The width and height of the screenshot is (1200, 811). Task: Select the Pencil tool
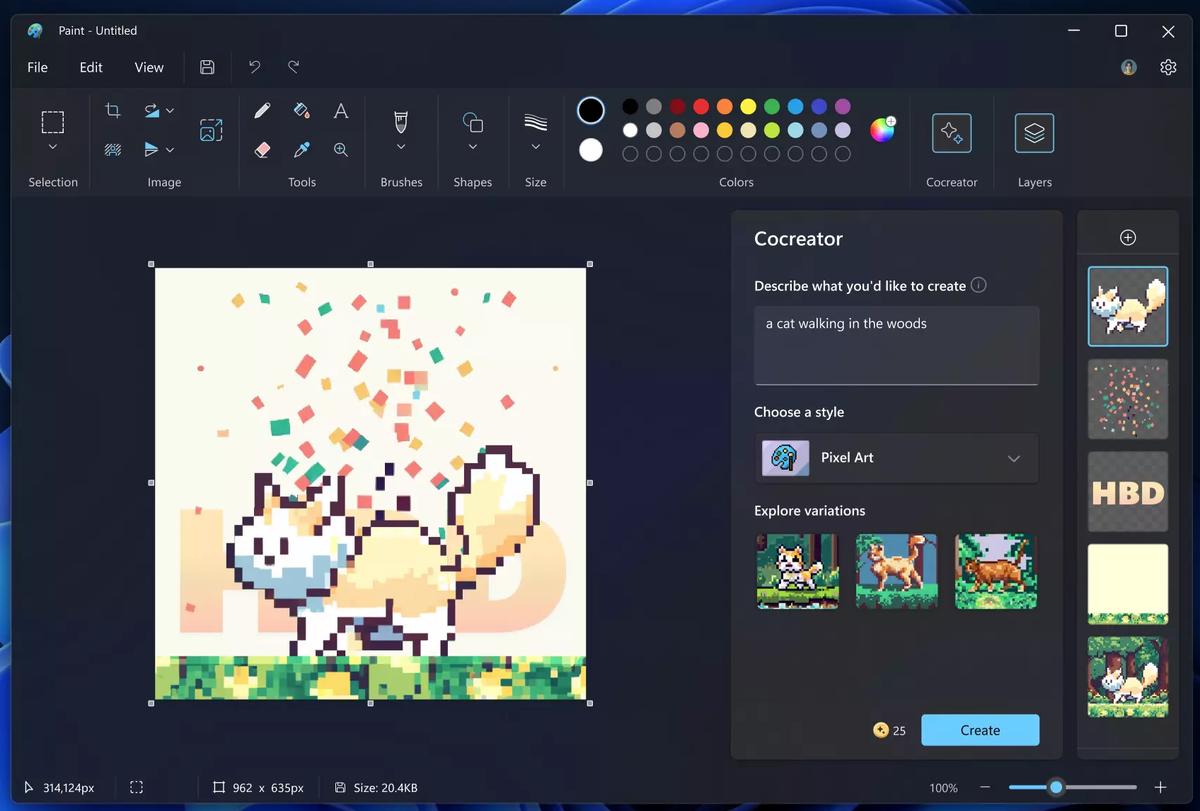tap(262, 110)
